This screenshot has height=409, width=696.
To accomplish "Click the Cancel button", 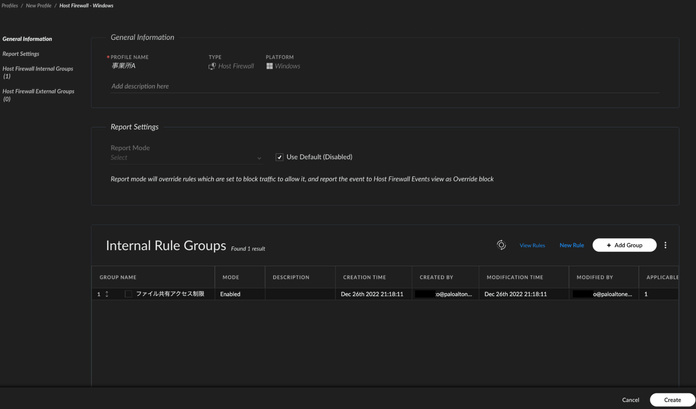I will click(x=630, y=399).
